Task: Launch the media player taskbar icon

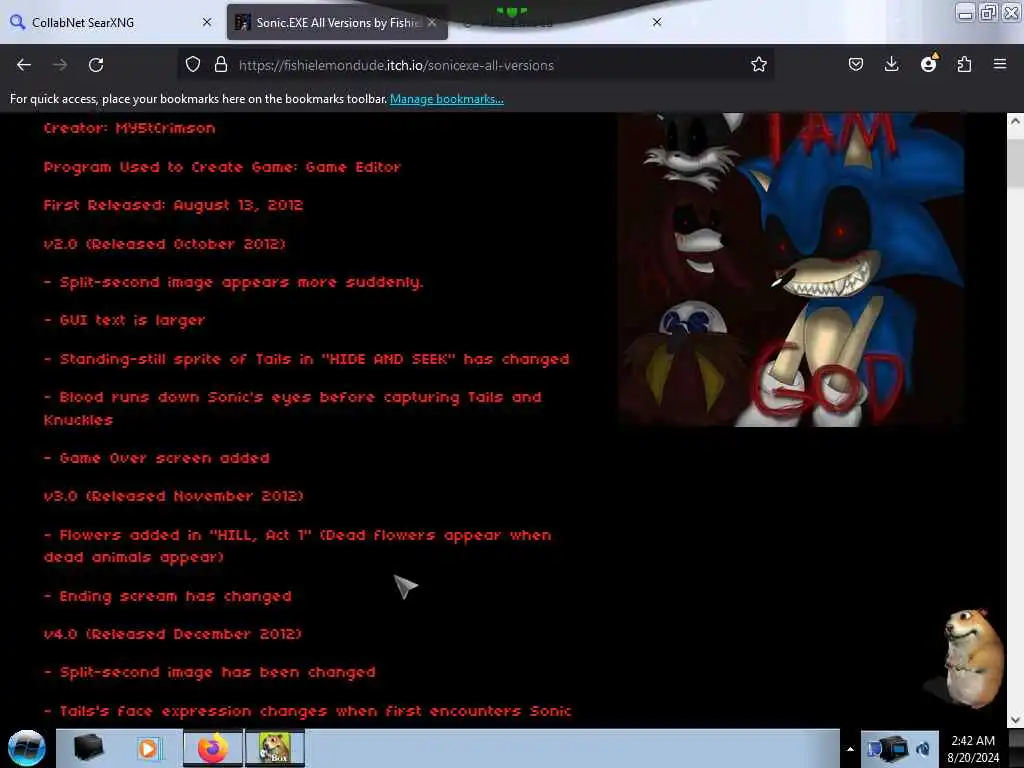Action: 148,748
